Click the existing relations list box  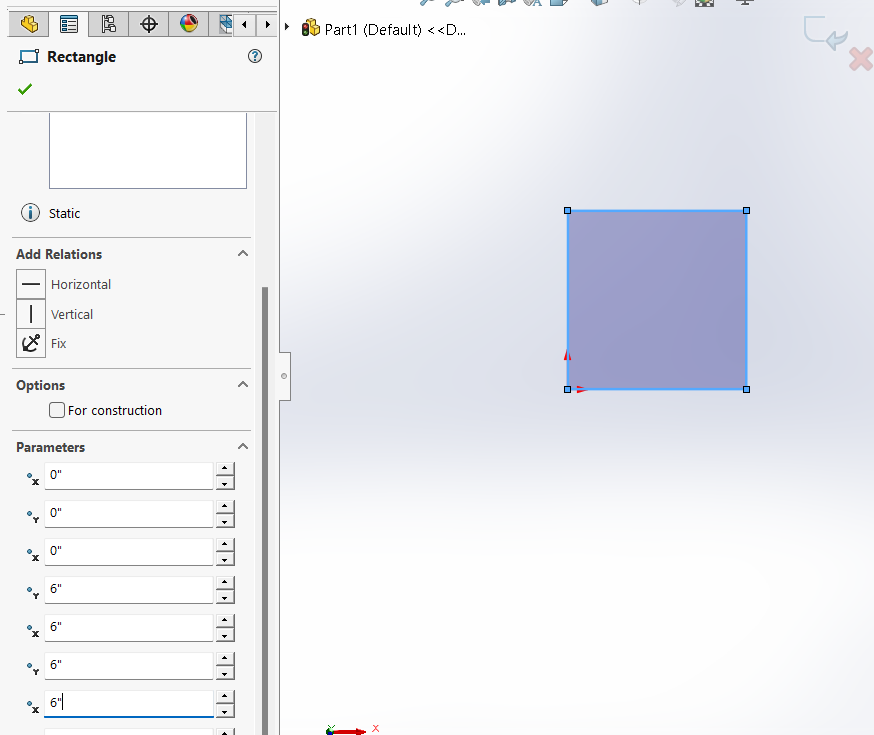point(148,150)
